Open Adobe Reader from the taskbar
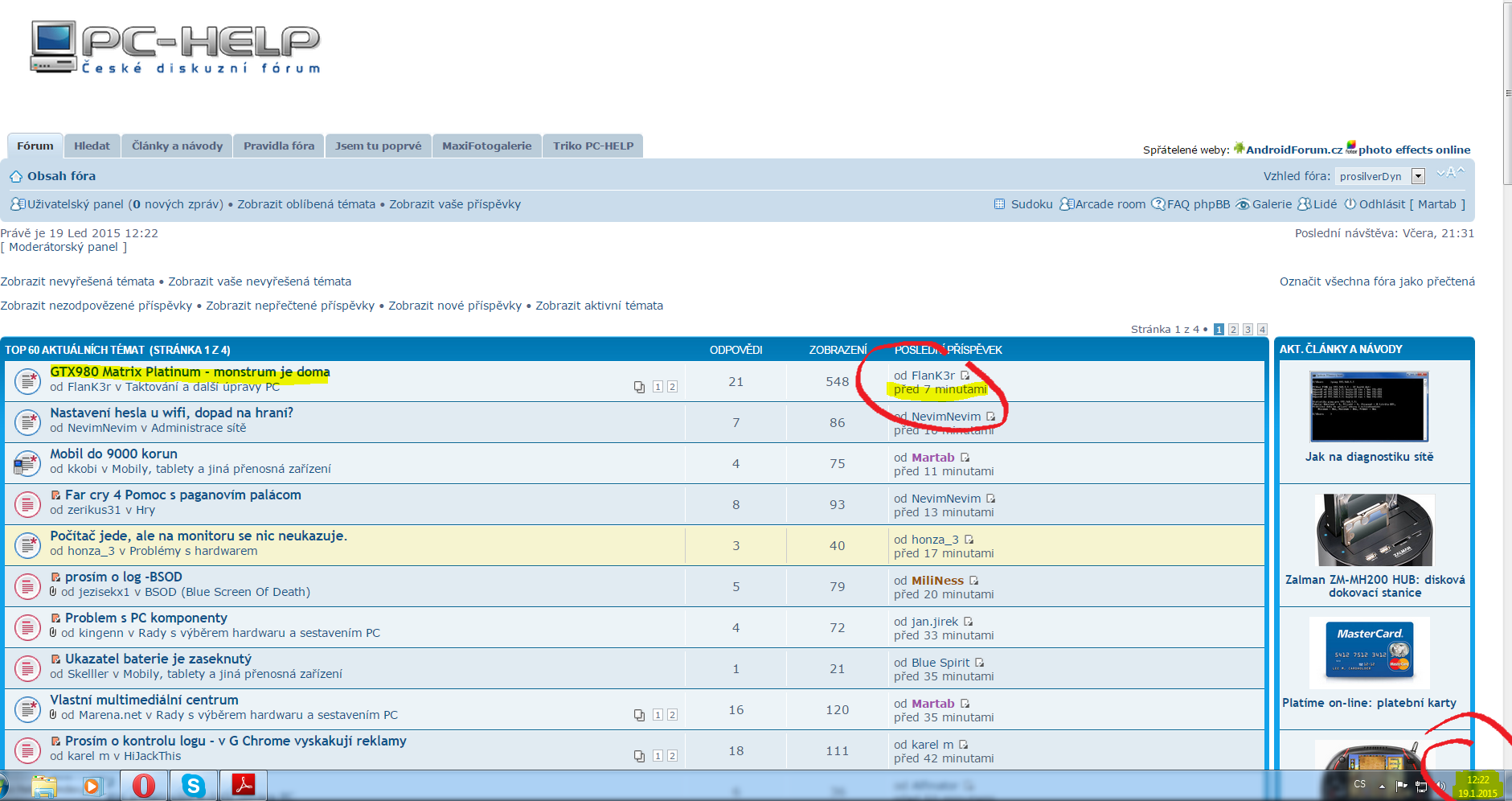 243,786
